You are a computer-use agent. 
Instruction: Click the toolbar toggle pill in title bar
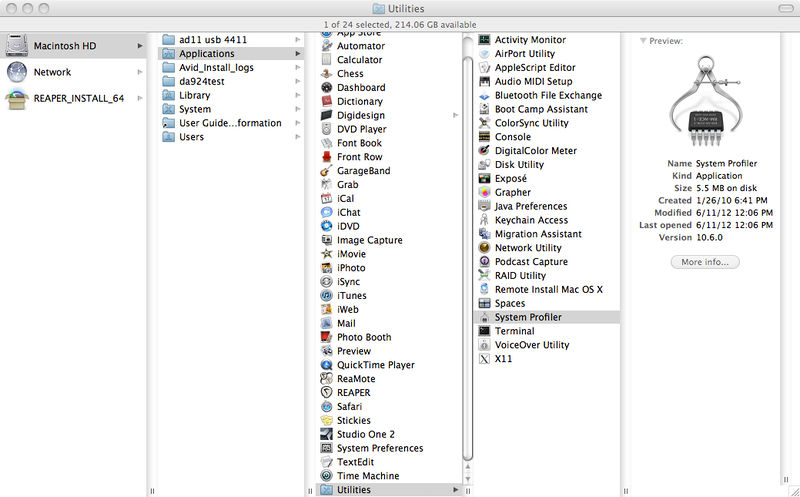point(786,9)
